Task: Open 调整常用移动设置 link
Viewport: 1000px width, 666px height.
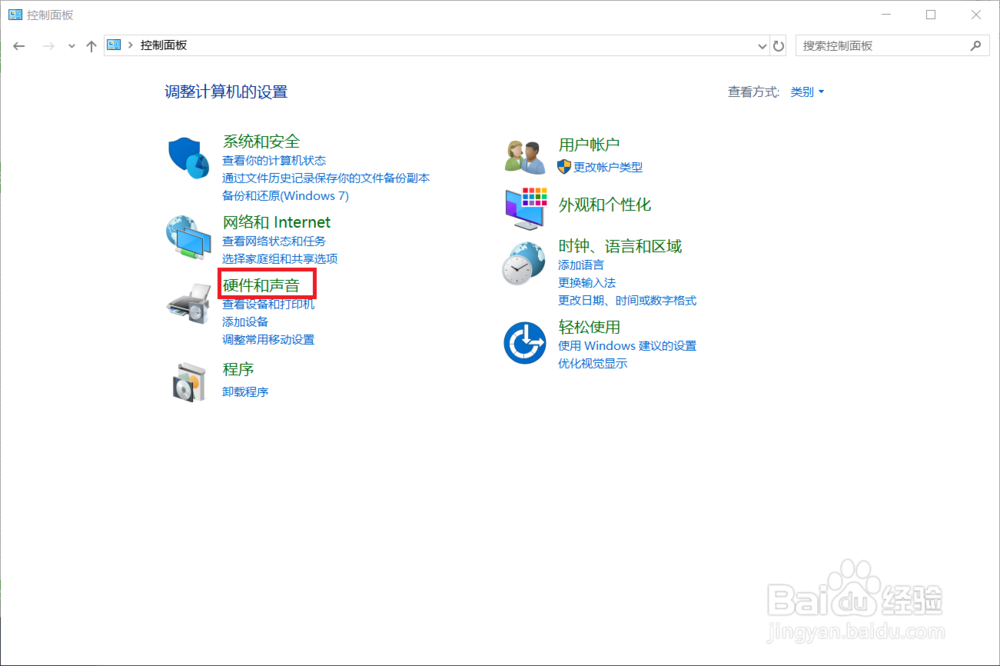Action: pyautogui.click(x=268, y=339)
